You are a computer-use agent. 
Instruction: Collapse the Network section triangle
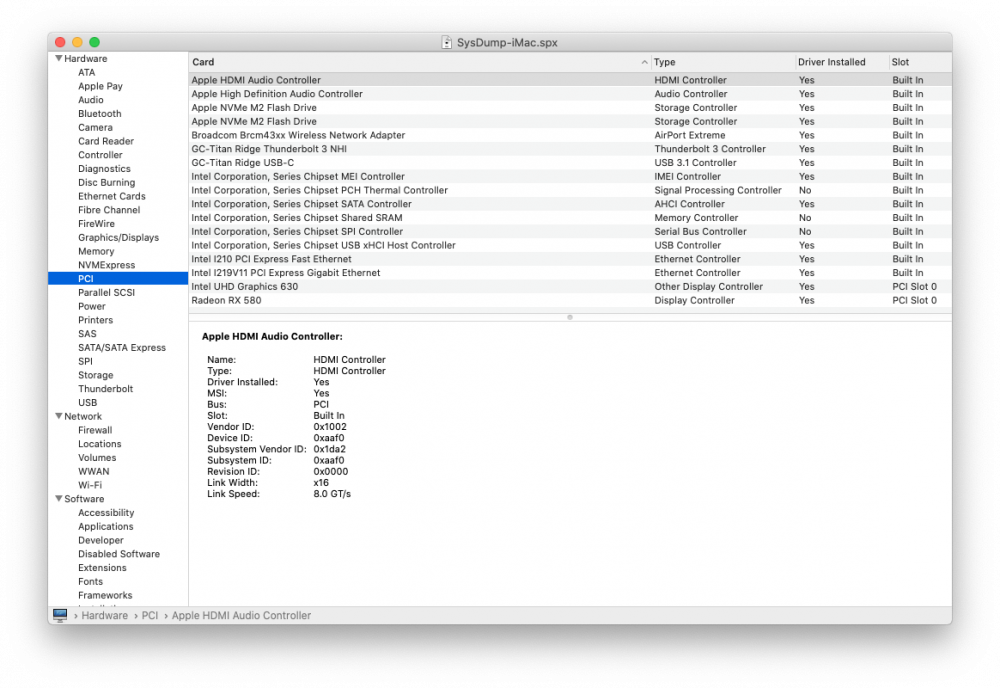click(59, 416)
